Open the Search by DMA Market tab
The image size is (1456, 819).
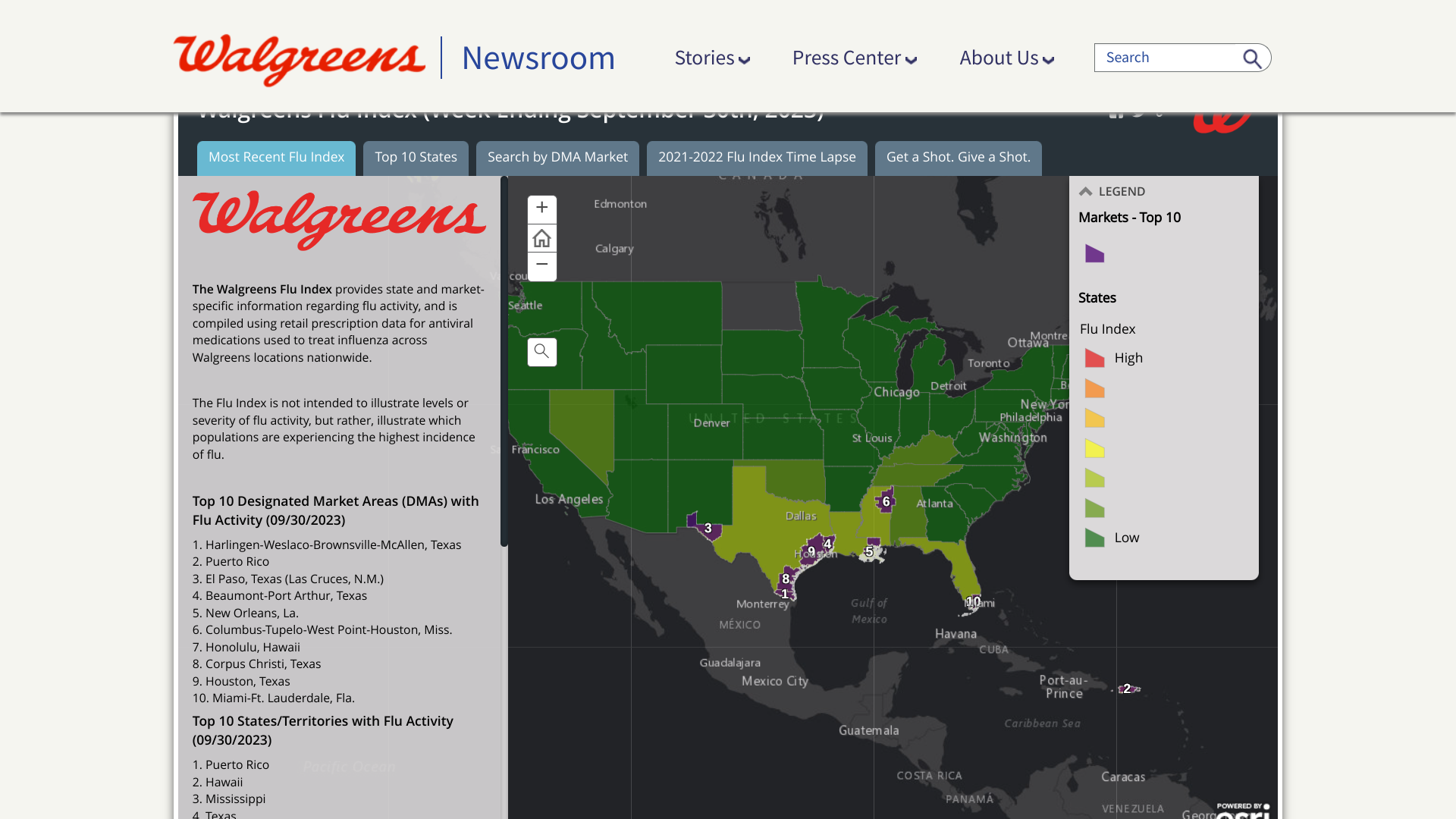[557, 158]
